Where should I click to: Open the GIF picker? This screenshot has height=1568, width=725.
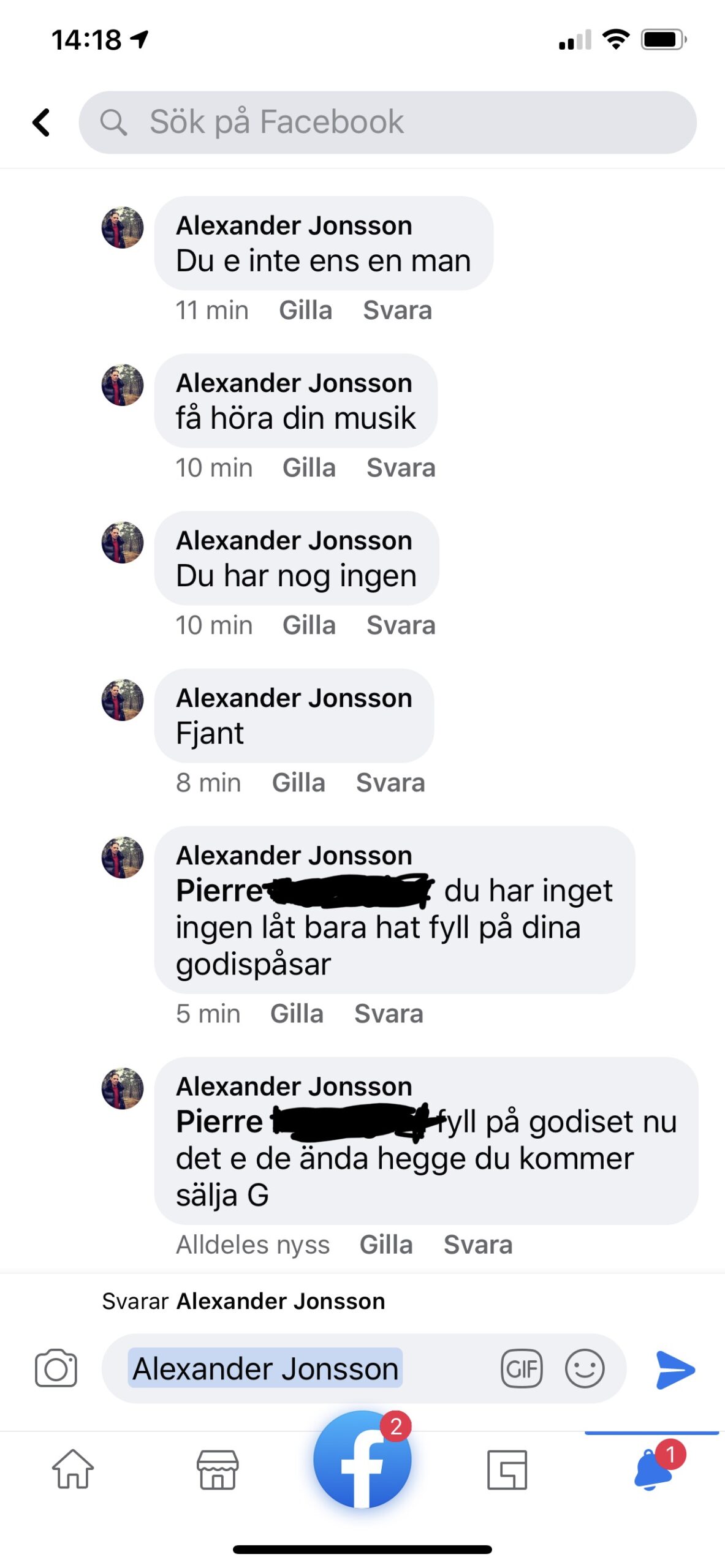tap(522, 1368)
